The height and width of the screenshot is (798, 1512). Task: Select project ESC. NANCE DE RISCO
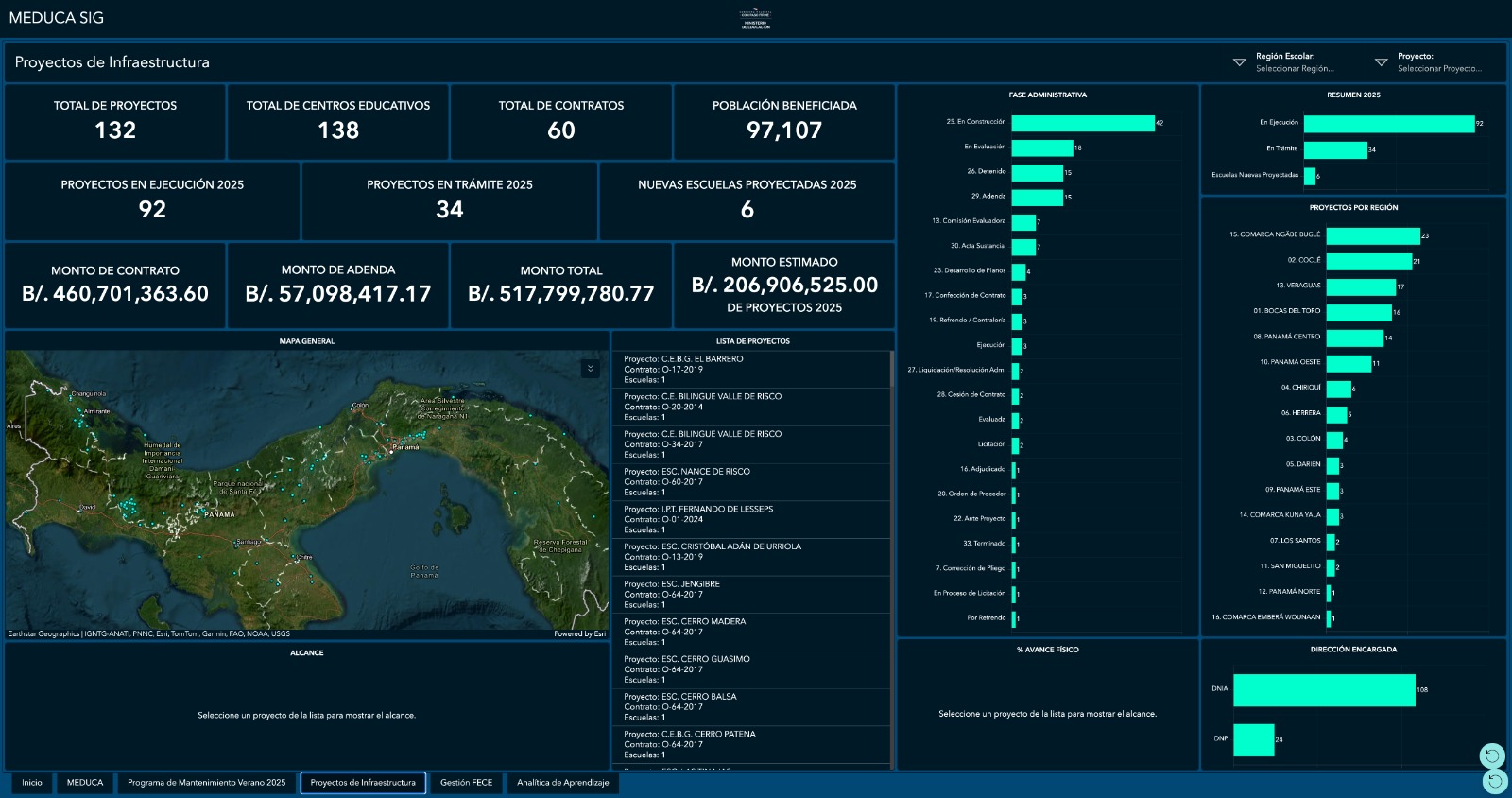(x=751, y=482)
